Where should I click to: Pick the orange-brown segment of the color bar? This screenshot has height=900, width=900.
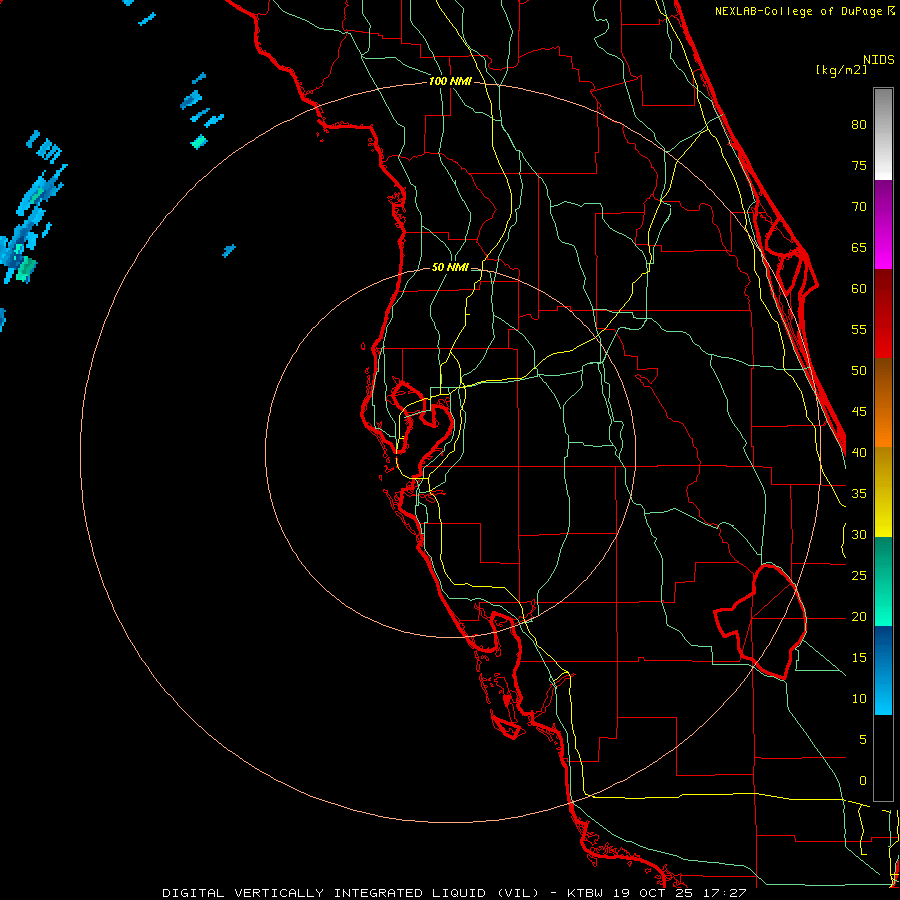coord(883,402)
